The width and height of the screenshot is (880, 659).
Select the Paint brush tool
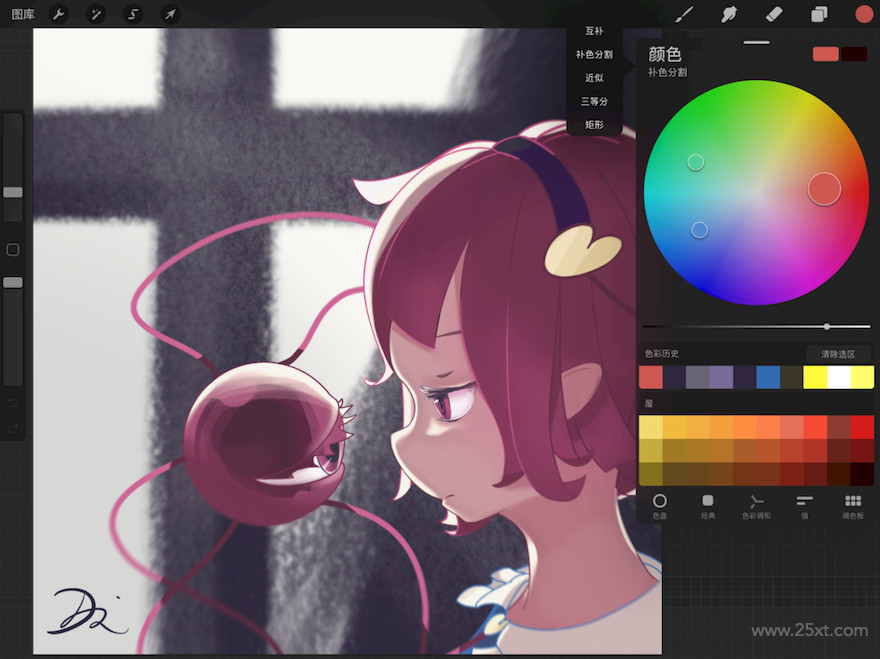pyautogui.click(x=684, y=14)
